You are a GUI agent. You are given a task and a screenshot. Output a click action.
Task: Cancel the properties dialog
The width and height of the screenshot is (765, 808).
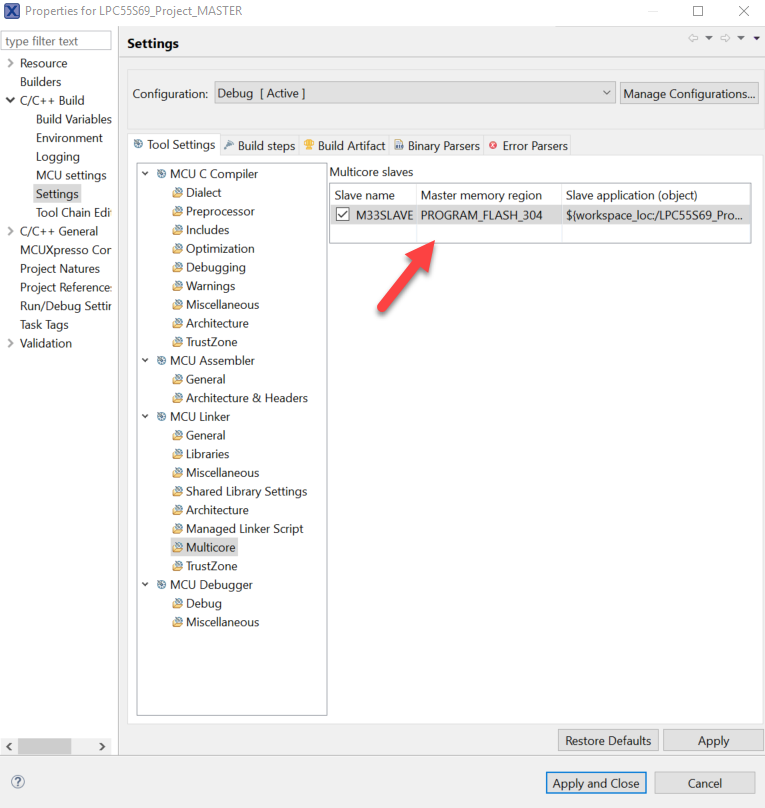(705, 783)
